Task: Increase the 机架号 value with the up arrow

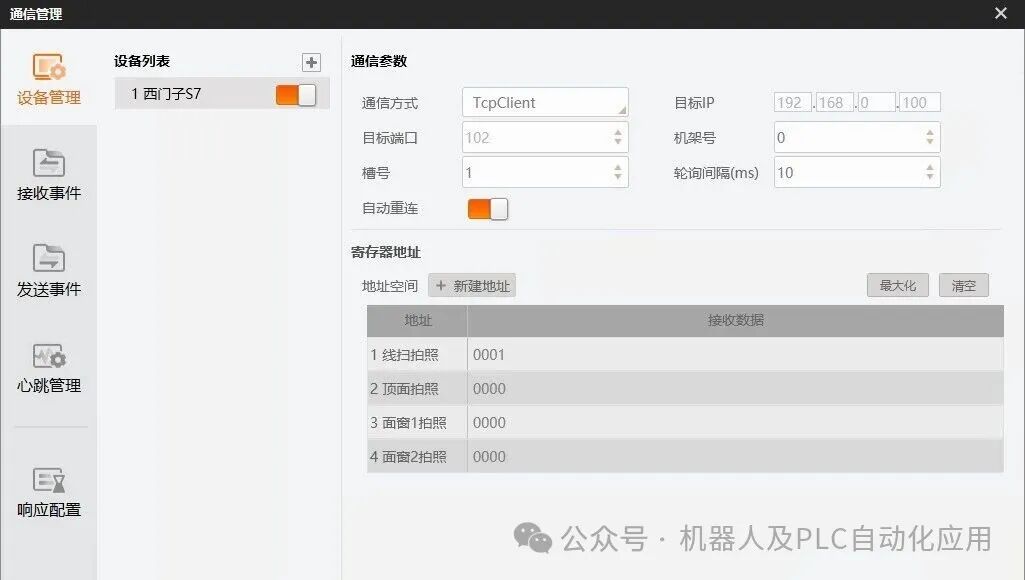Action: (x=930, y=133)
